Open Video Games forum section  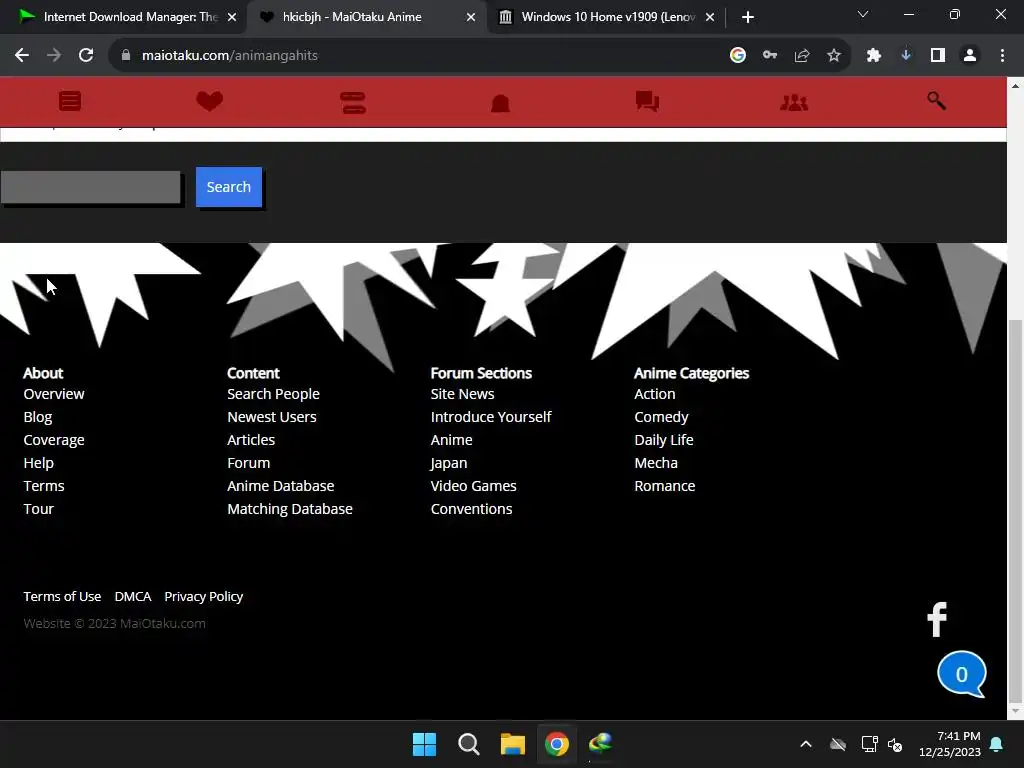pyautogui.click(x=473, y=486)
